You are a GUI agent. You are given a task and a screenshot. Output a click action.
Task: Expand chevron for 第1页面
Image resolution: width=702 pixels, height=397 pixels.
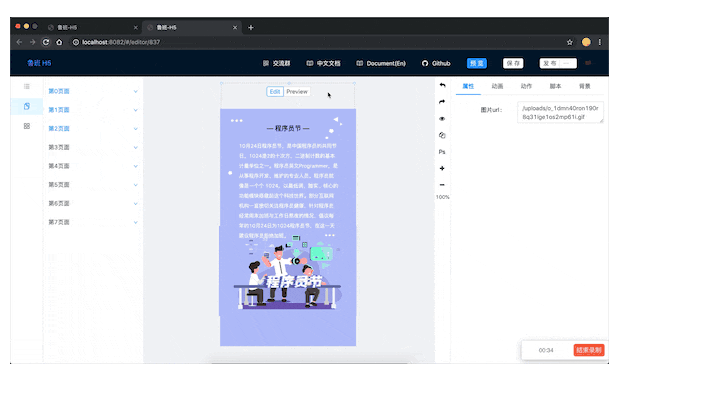(x=136, y=110)
